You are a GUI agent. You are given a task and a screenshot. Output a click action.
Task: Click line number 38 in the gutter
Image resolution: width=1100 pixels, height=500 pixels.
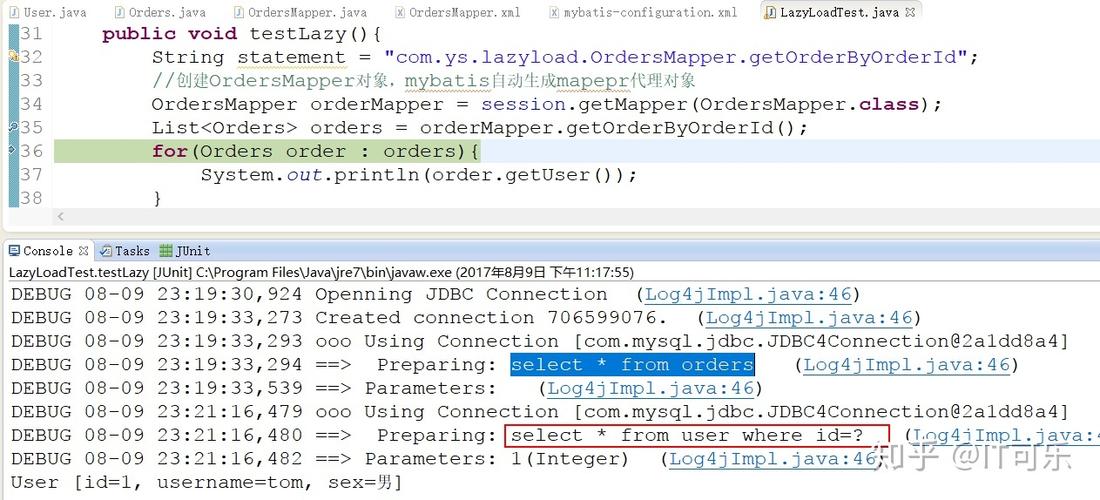(x=31, y=198)
